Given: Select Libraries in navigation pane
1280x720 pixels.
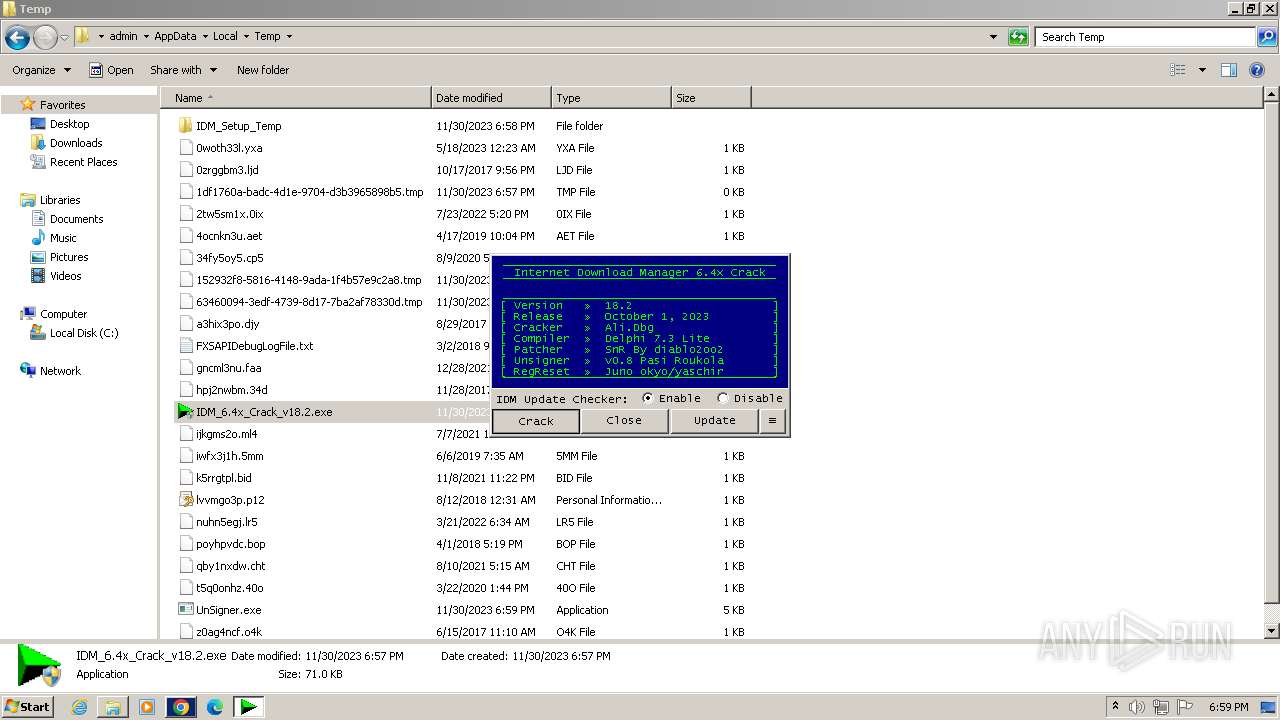Looking at the screenshot, I should (x=59, y=200).
